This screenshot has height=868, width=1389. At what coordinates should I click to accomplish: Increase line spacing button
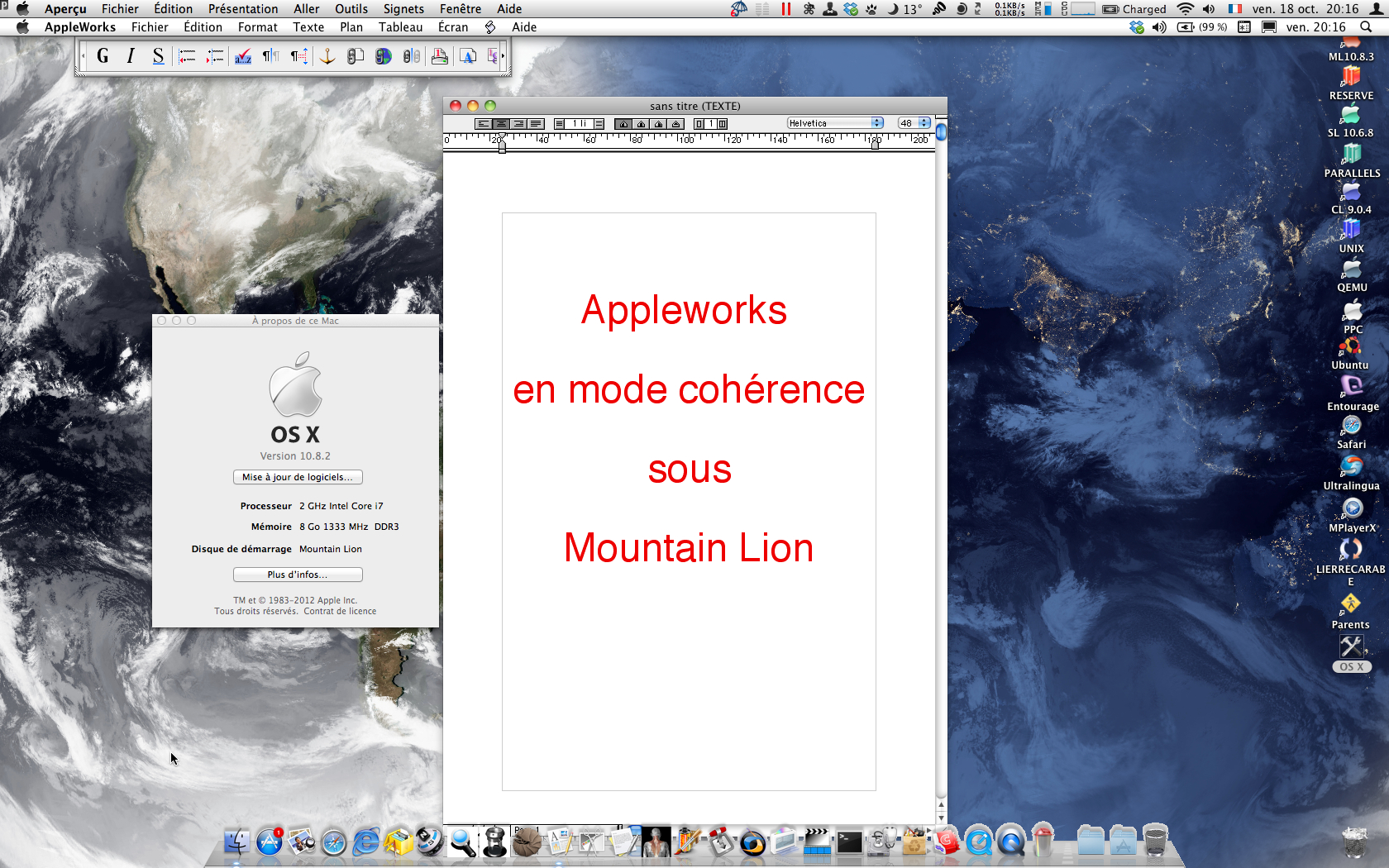coord(599,123)
